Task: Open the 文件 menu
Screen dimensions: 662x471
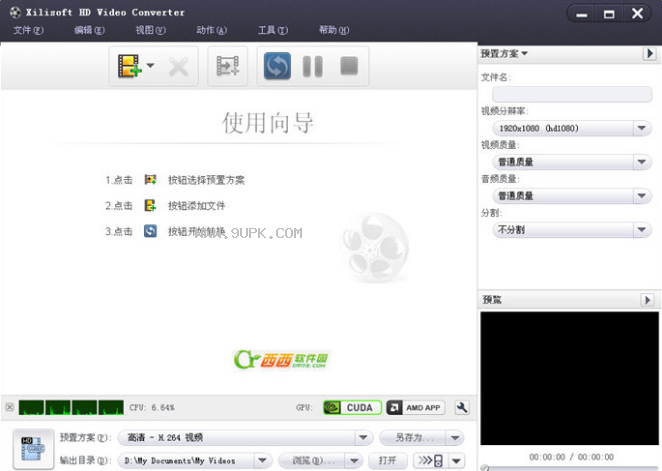Action: pyautogui.click(x=28, y=30)
